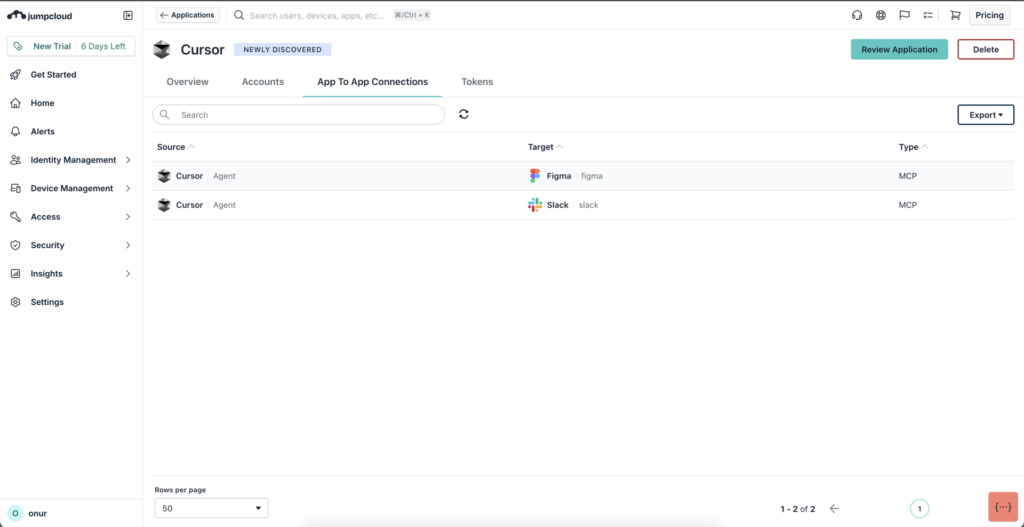This screenshot has height=527, width=1024.
Task: Click the Alerts bell icon
Action: coord(16,132)
